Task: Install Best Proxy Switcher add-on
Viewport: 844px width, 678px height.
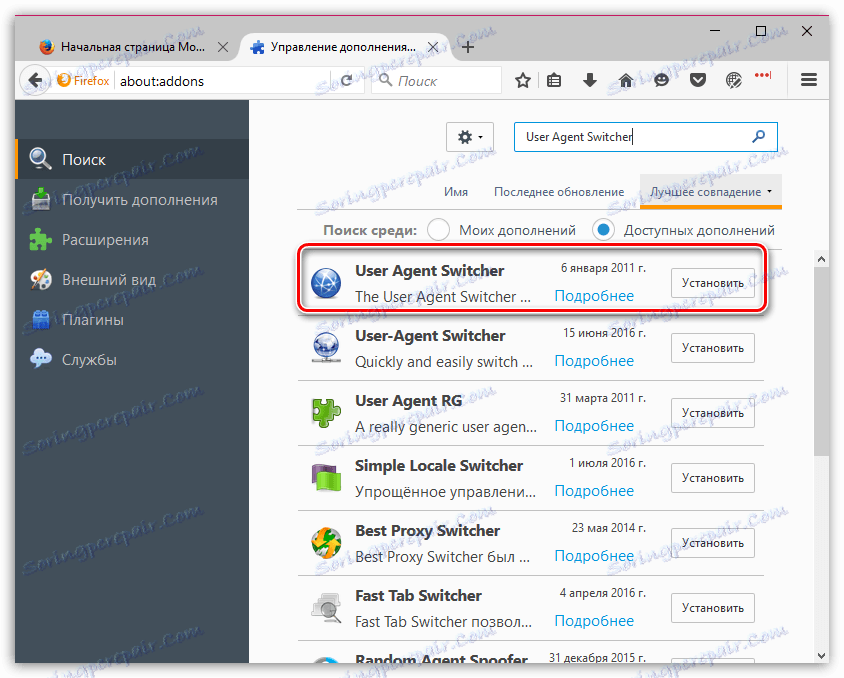Action: pyautogui.click(x=713, y=543)
